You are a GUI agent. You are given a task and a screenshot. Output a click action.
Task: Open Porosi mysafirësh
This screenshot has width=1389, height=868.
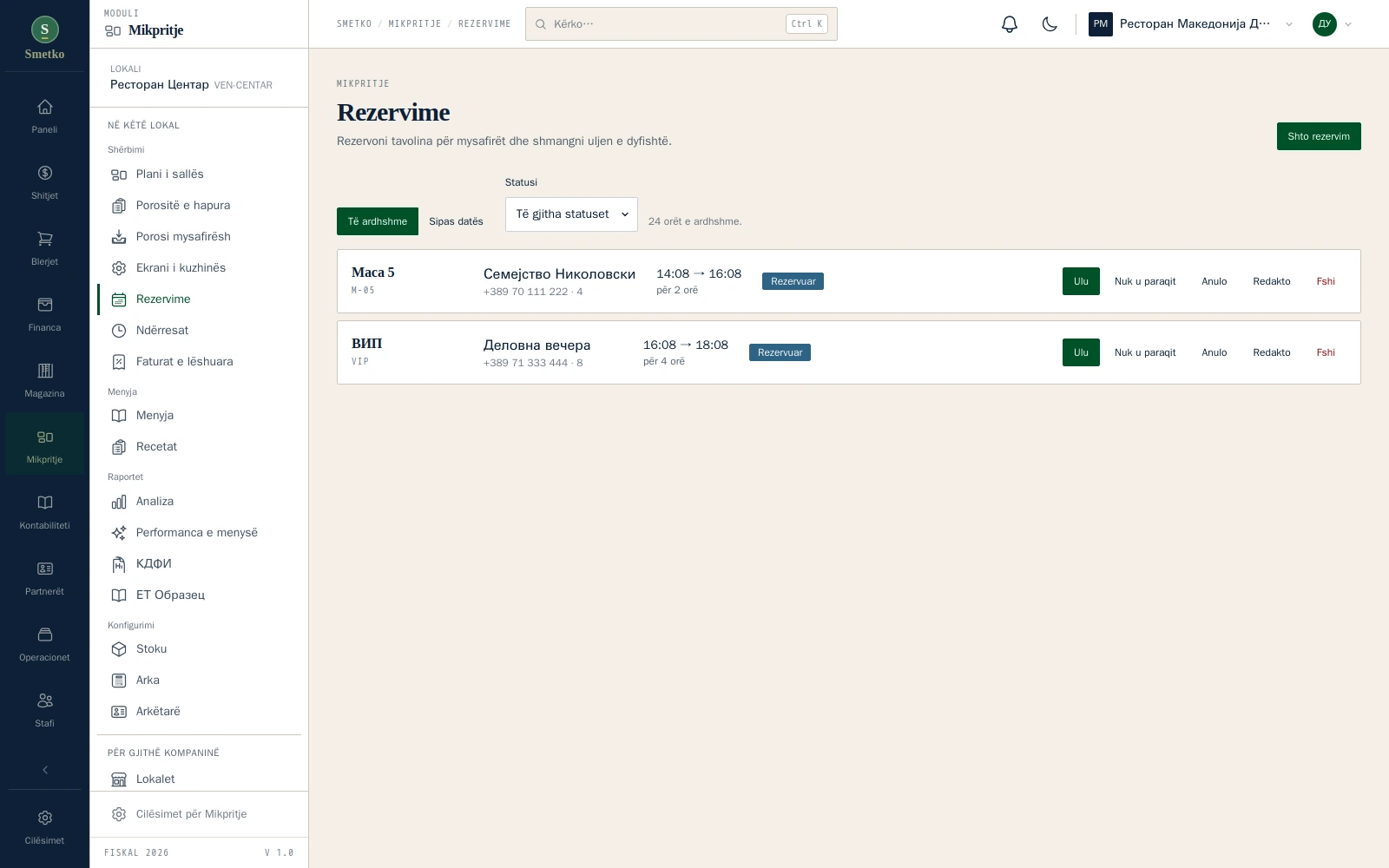coord(199,237)
